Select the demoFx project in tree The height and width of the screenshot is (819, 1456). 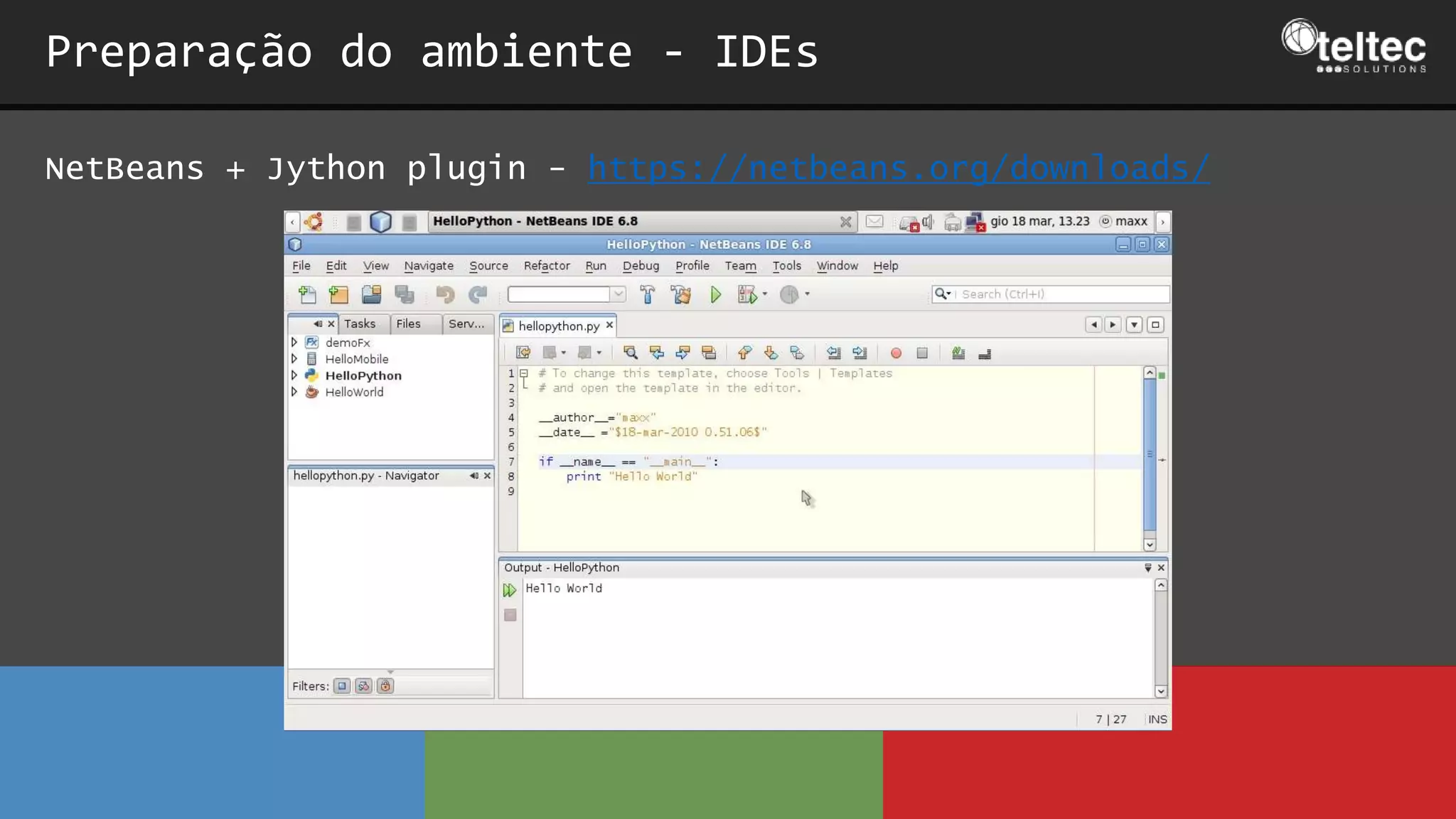pos(348,343)
